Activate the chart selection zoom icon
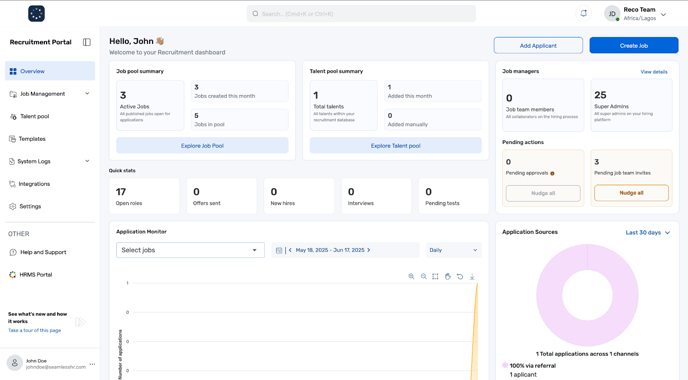Screen dimensions: 688x380 tap(435, 276)
